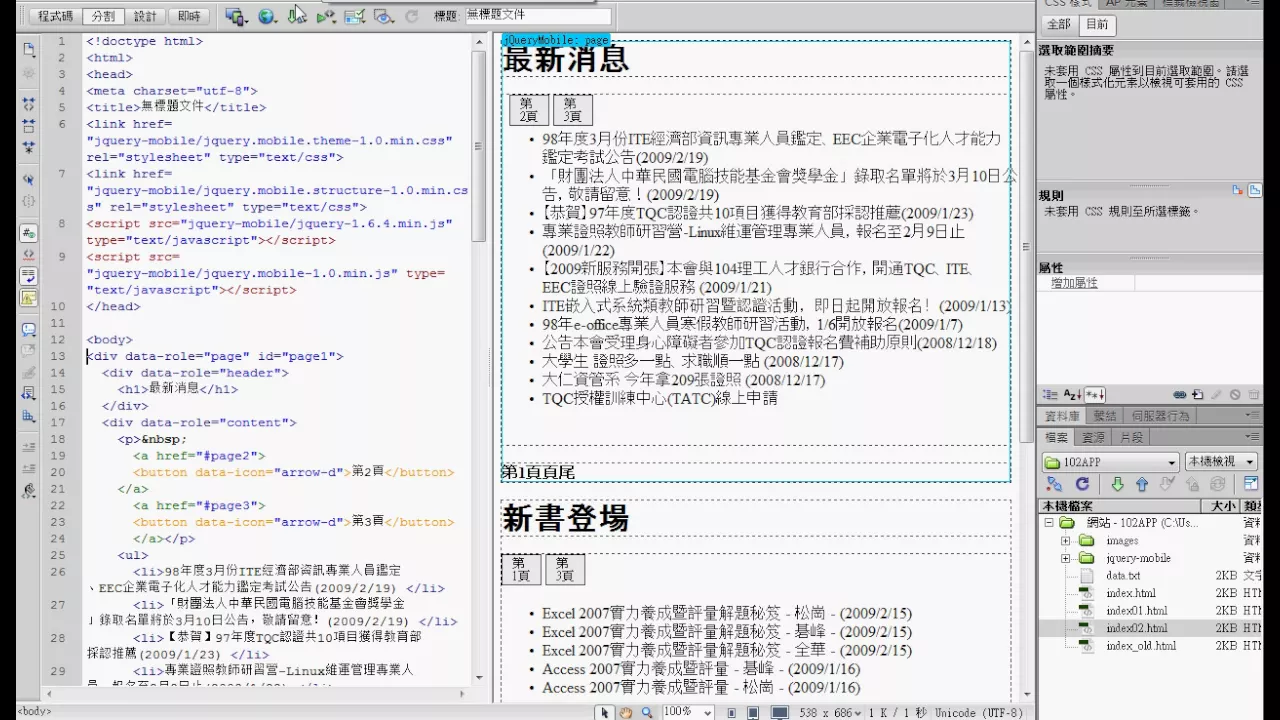This screenshot has height=720, width=1280.
Task: Select index01.html in Files panel
Action: (x=1136, y=611)
